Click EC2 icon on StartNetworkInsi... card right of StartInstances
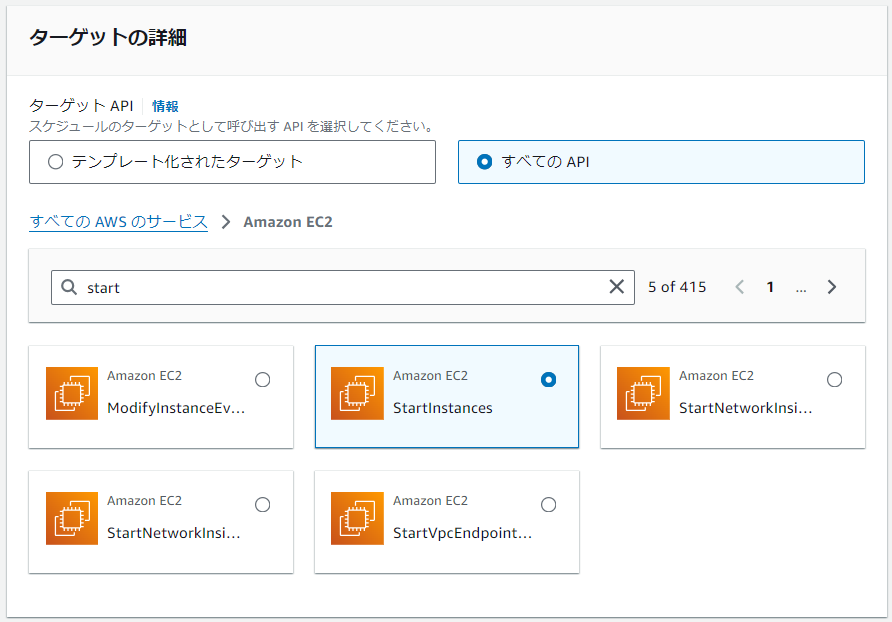Image resolution: width=892 pixels, height=622 pixels. (643, 393)
